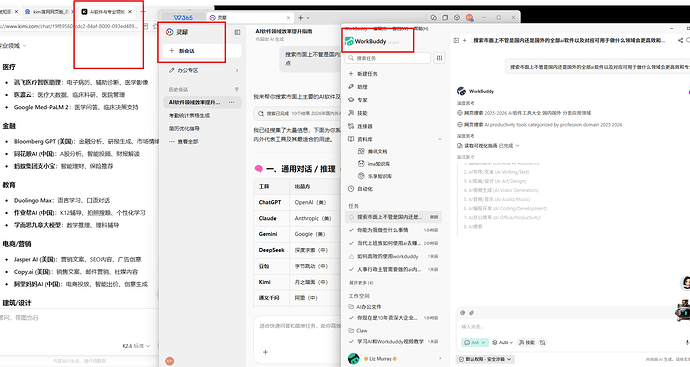Switch to the W365 tab

[x=183, y=18]
